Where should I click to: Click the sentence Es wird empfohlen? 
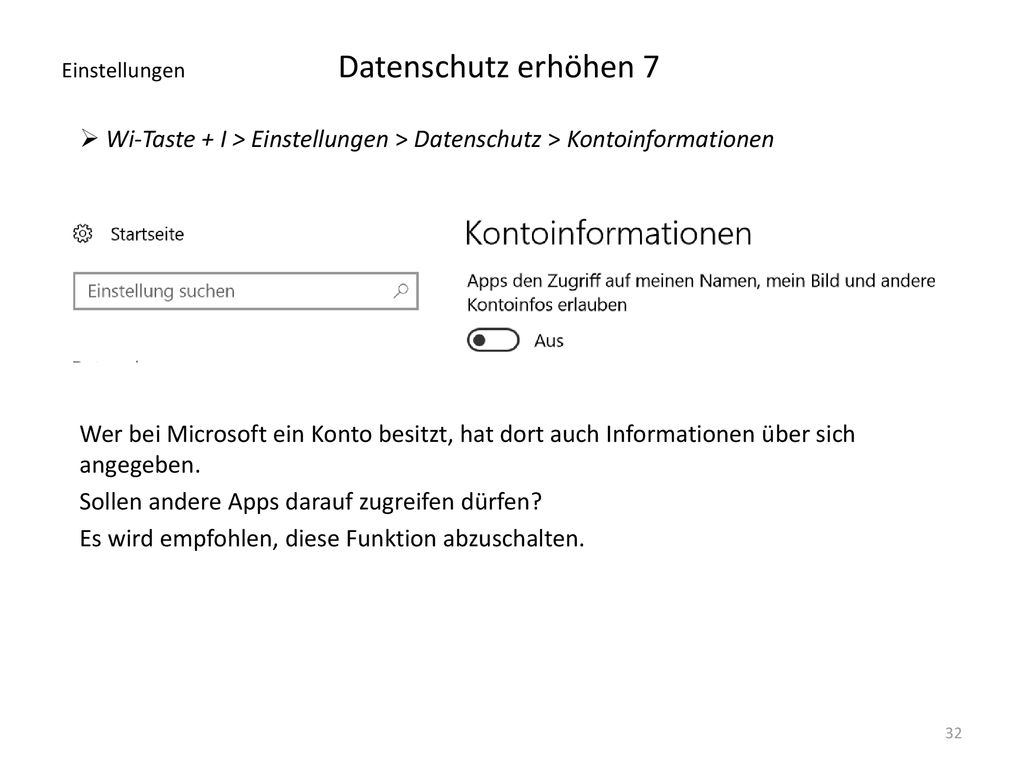(x=332, y=539)
